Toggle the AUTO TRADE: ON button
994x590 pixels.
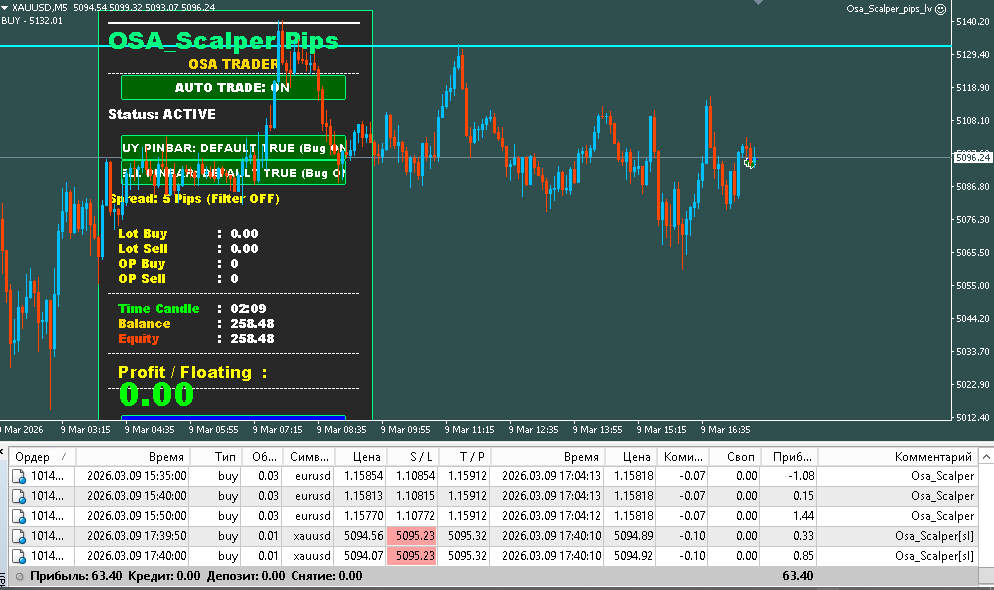coord(233,87)
